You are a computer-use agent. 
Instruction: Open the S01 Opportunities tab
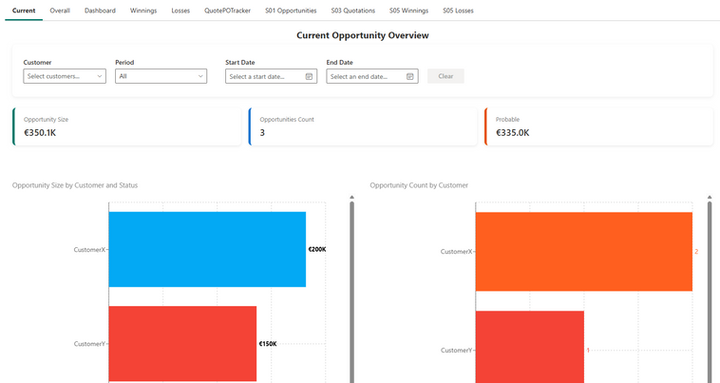291,11
